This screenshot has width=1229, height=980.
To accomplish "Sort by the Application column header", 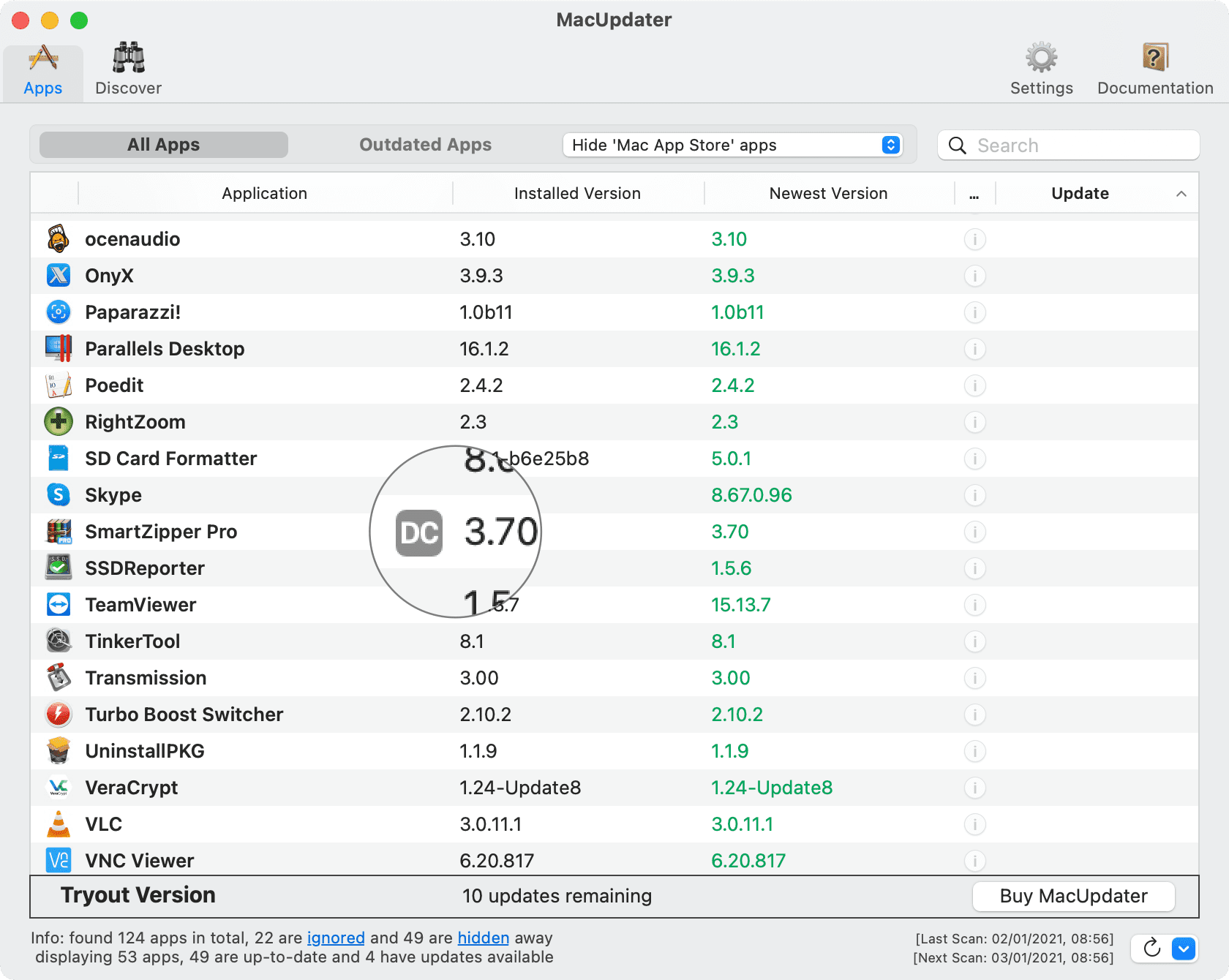I will coord(265,193).
